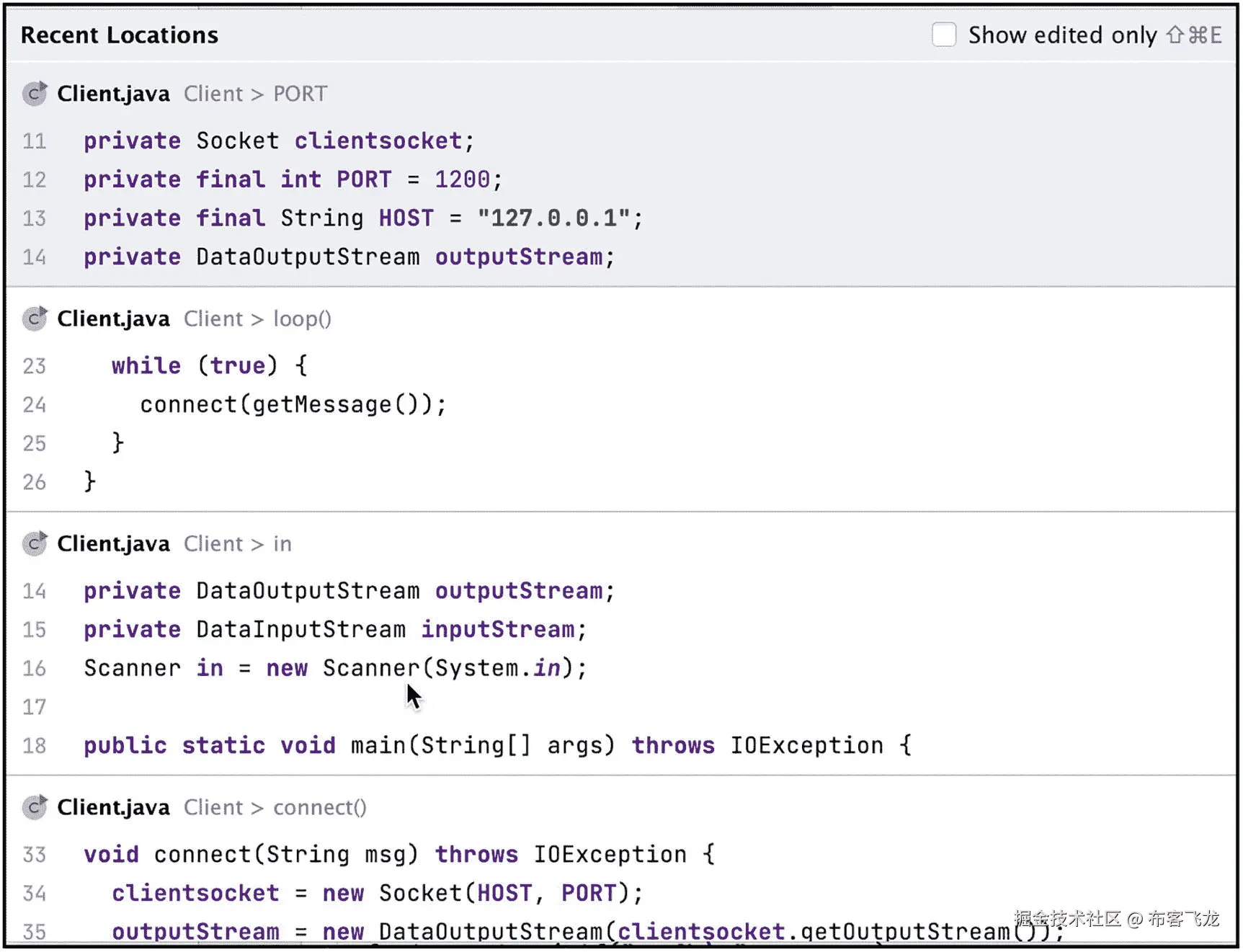Screen dimensions: 1243x952
Task: Select the 'outputStream = new DataOutputStream' line
Action: click(x=588, y=931)
